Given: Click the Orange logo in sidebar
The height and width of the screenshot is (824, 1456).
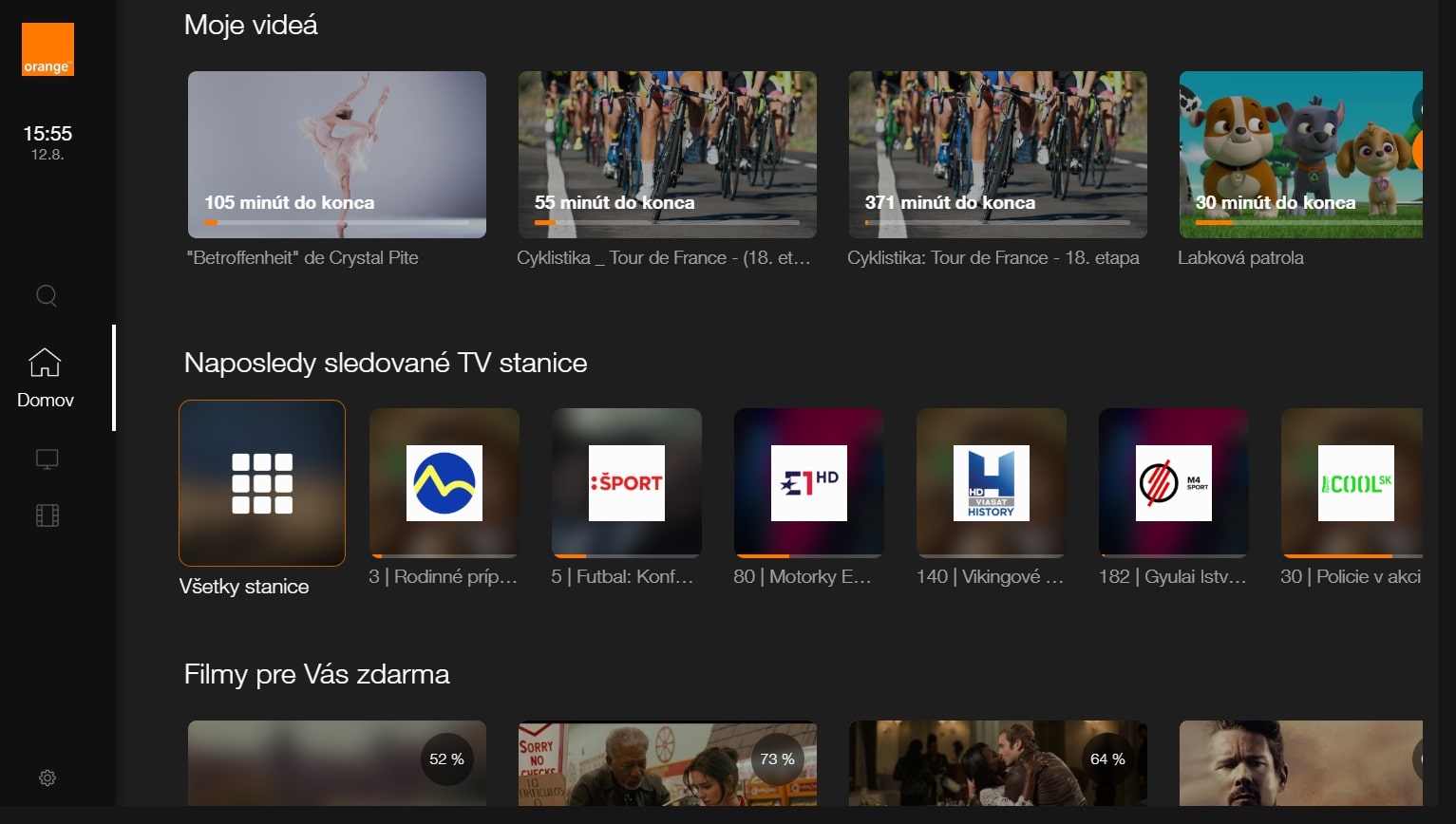Looking at the screenshot, I should pos(47,49).
